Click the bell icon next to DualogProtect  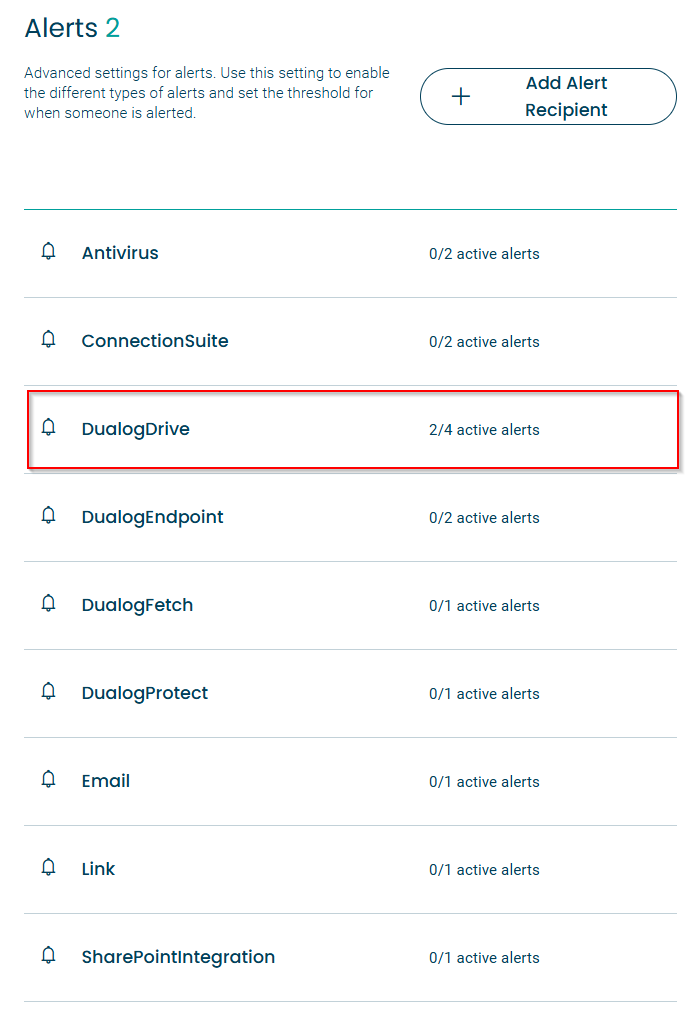(x=49, y=691)
